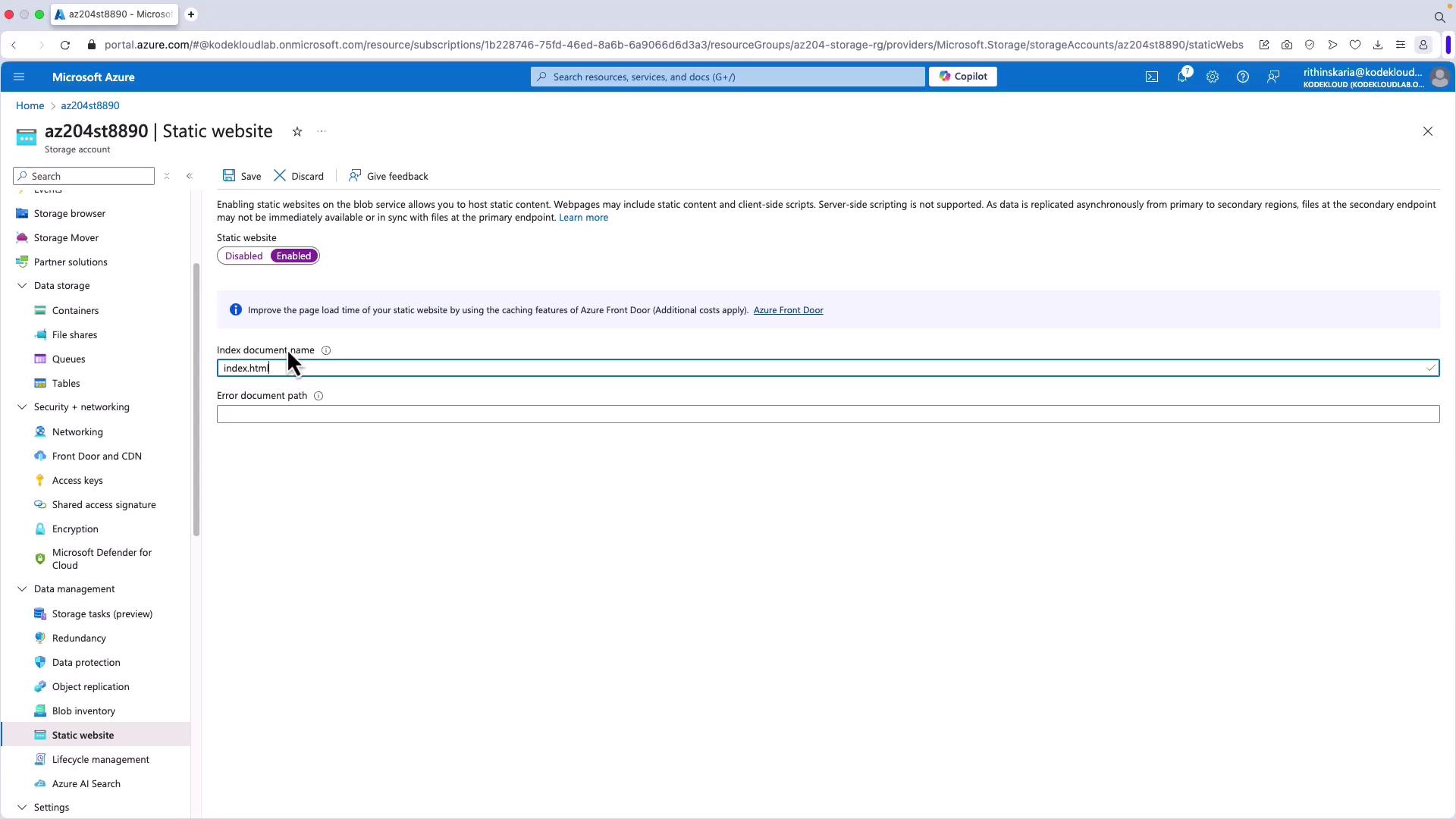
Task: Click the Index document name info icon
Action: (326, 350)
